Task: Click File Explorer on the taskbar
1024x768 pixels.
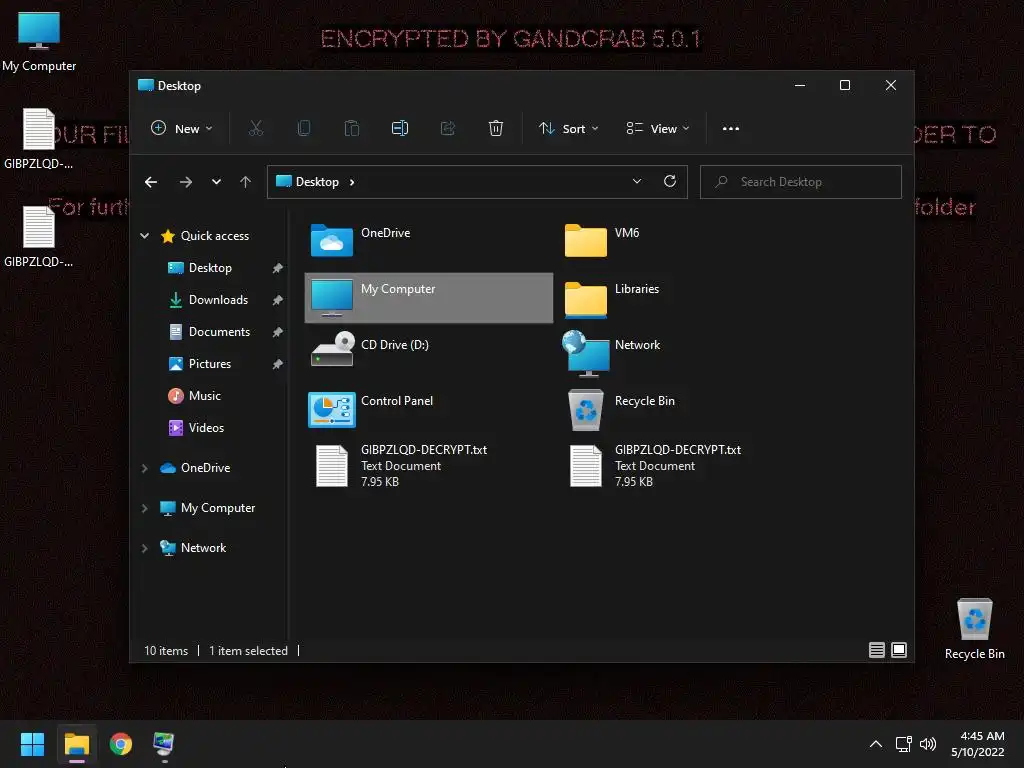Action: [76, 744]
